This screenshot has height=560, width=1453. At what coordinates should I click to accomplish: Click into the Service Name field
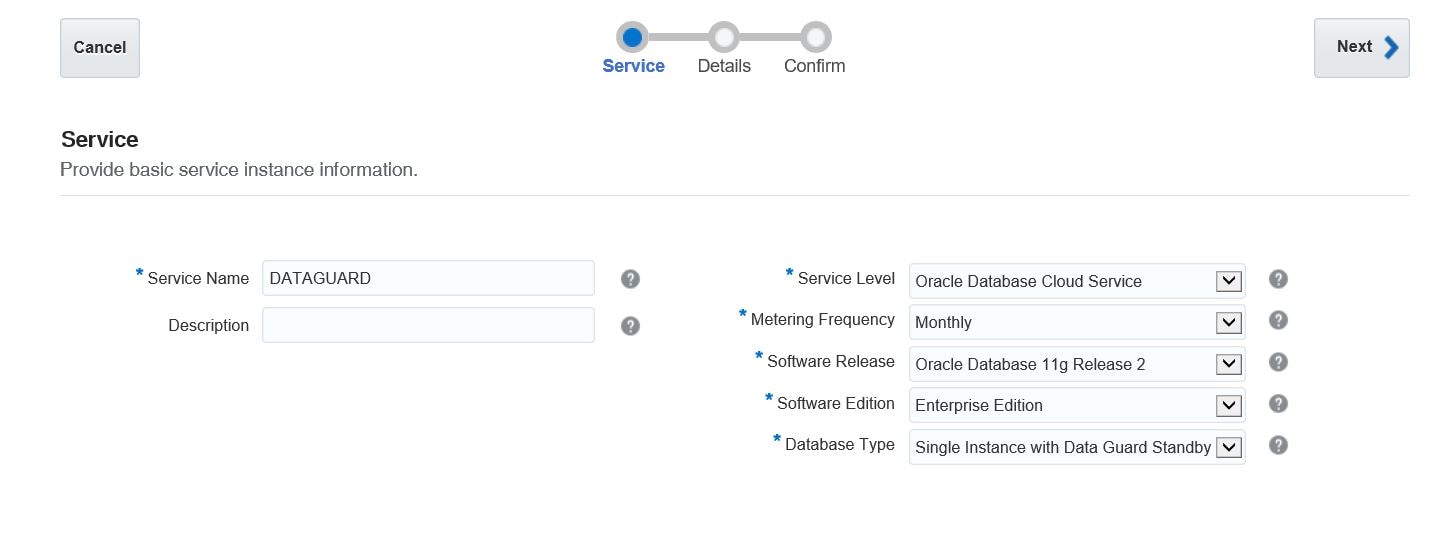(428, 278)
